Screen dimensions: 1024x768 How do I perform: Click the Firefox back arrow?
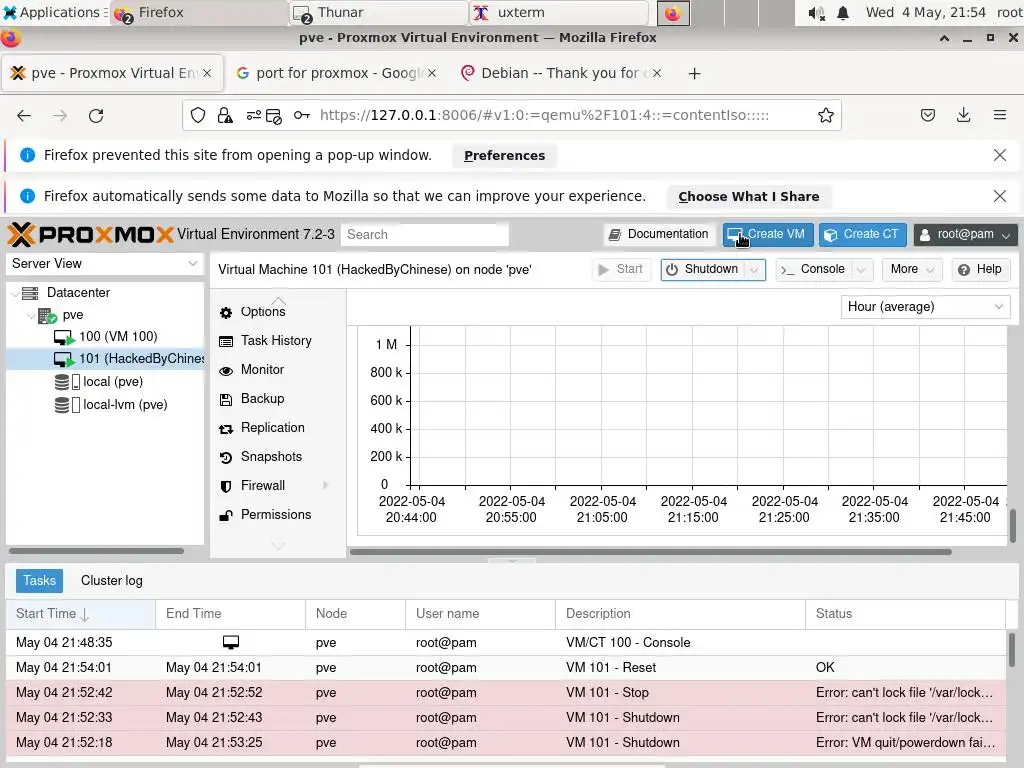(24, 116)
